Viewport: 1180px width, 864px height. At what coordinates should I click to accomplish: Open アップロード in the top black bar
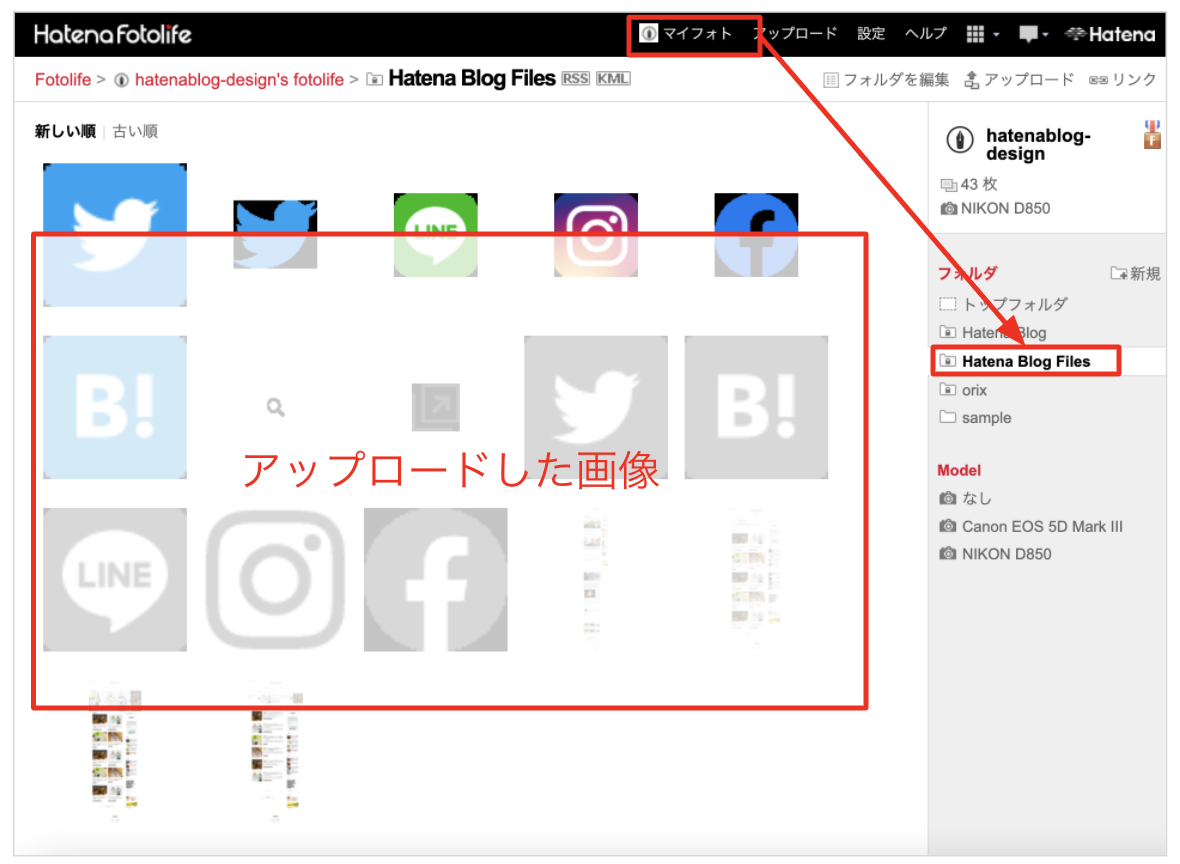[x=795, y=33]
